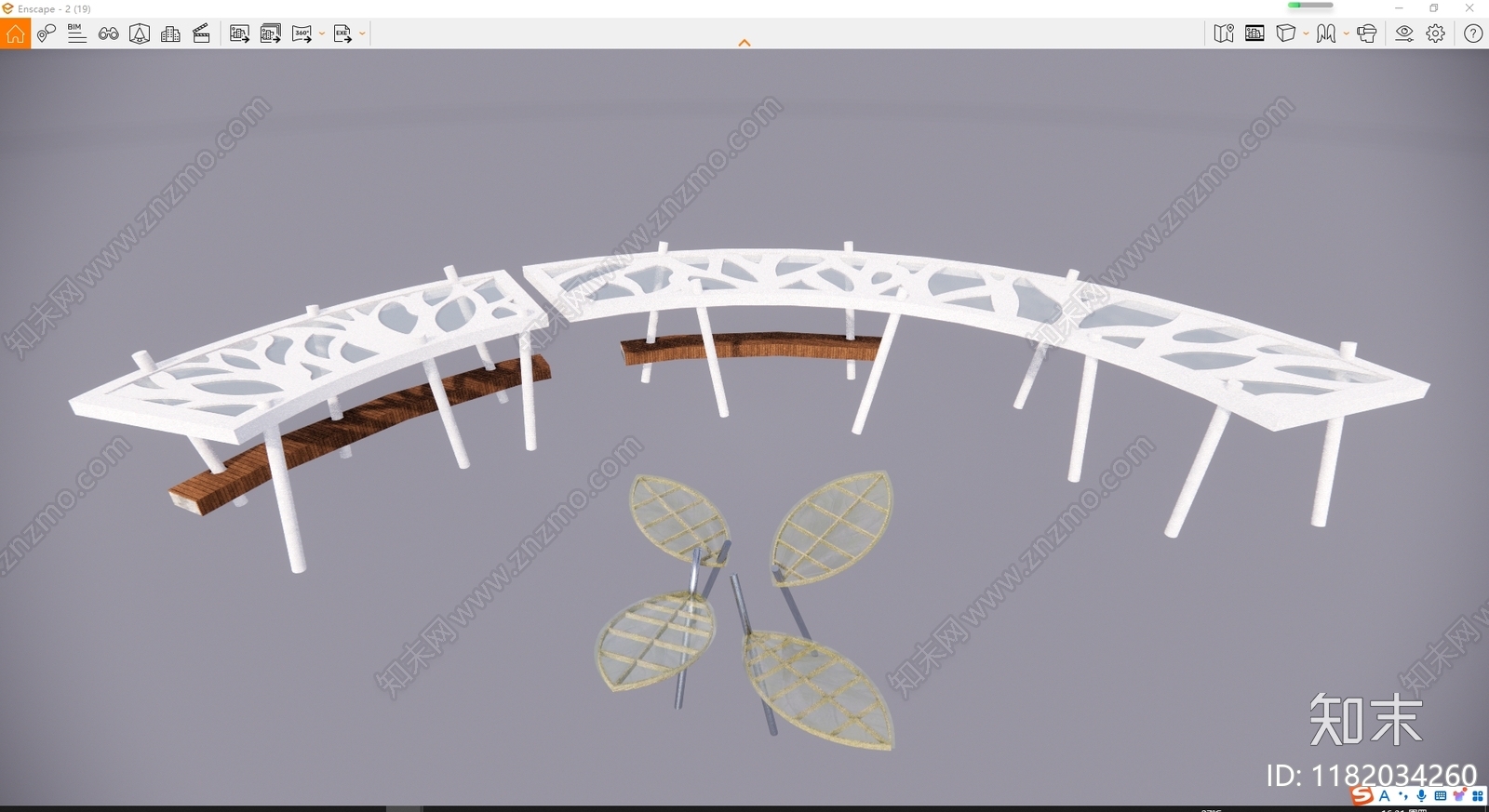Image resolution: width=1489 pixels, height=812 pixels.
Task: Click the Screenshot export icon
Action: [239, 34]
